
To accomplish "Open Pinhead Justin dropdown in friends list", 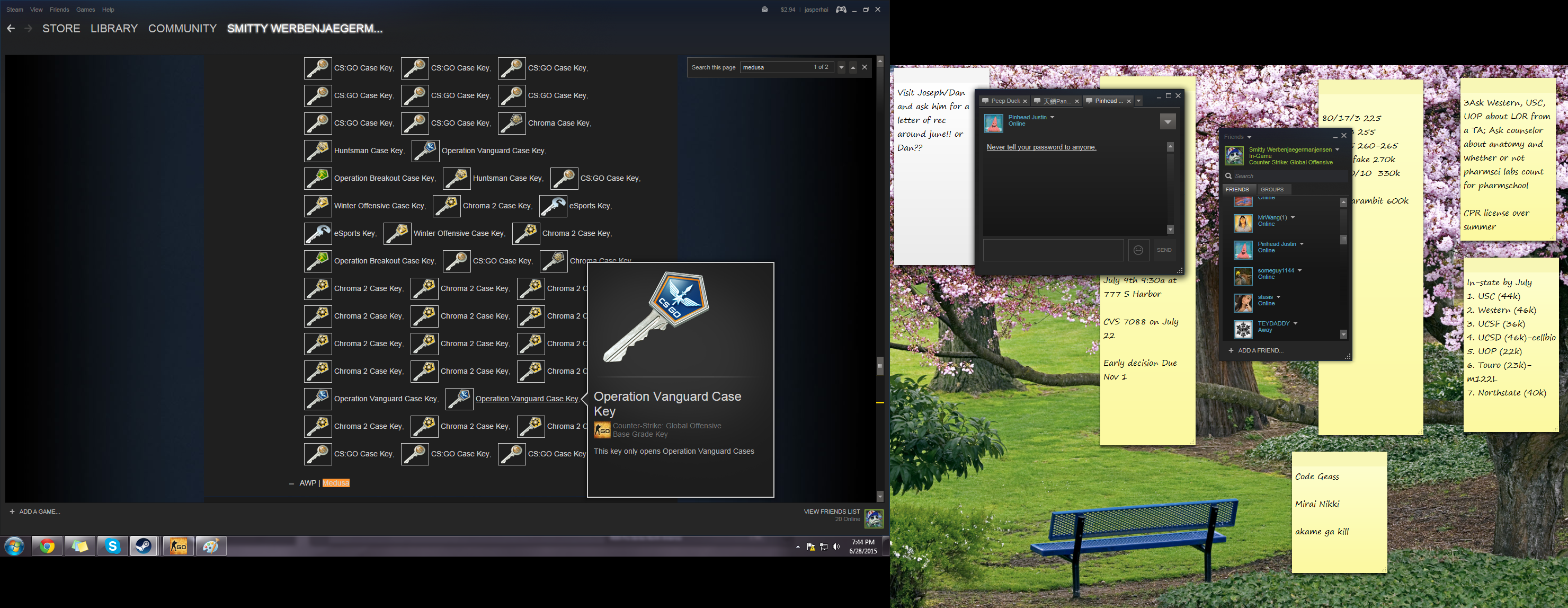I will point(1302,244).
